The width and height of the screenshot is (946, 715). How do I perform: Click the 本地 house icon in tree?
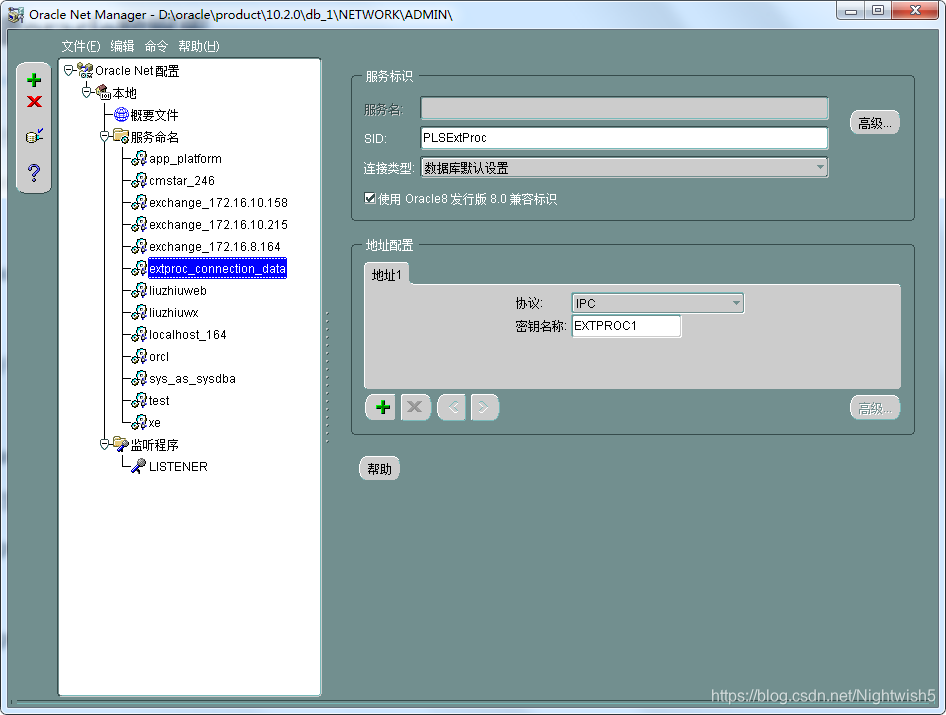(103, 92)
